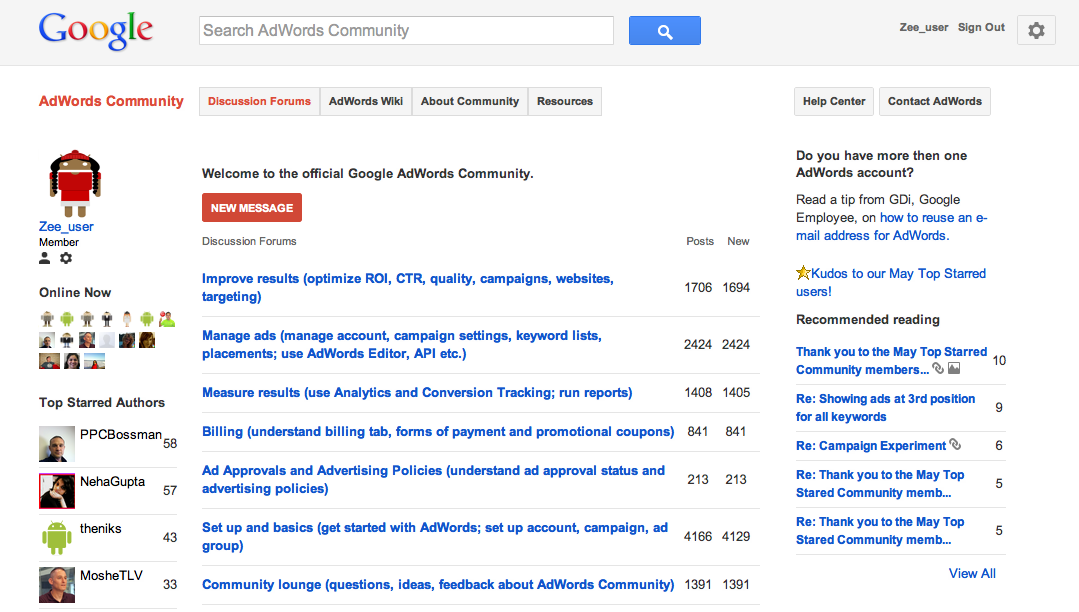Click the 'Member' label under Zee_user
This screenshot has height=612, width=1079.
pyautogui.click(x=58, y=242)
